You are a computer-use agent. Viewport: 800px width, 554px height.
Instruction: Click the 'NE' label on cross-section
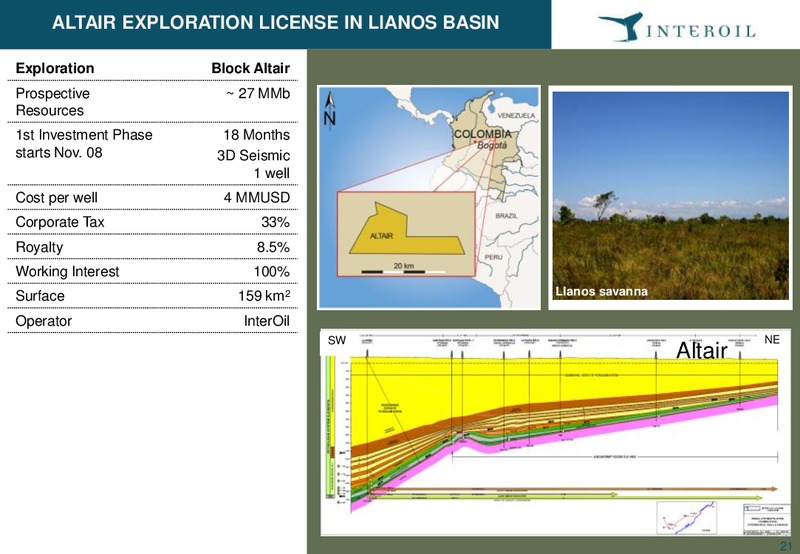point(772,340)
